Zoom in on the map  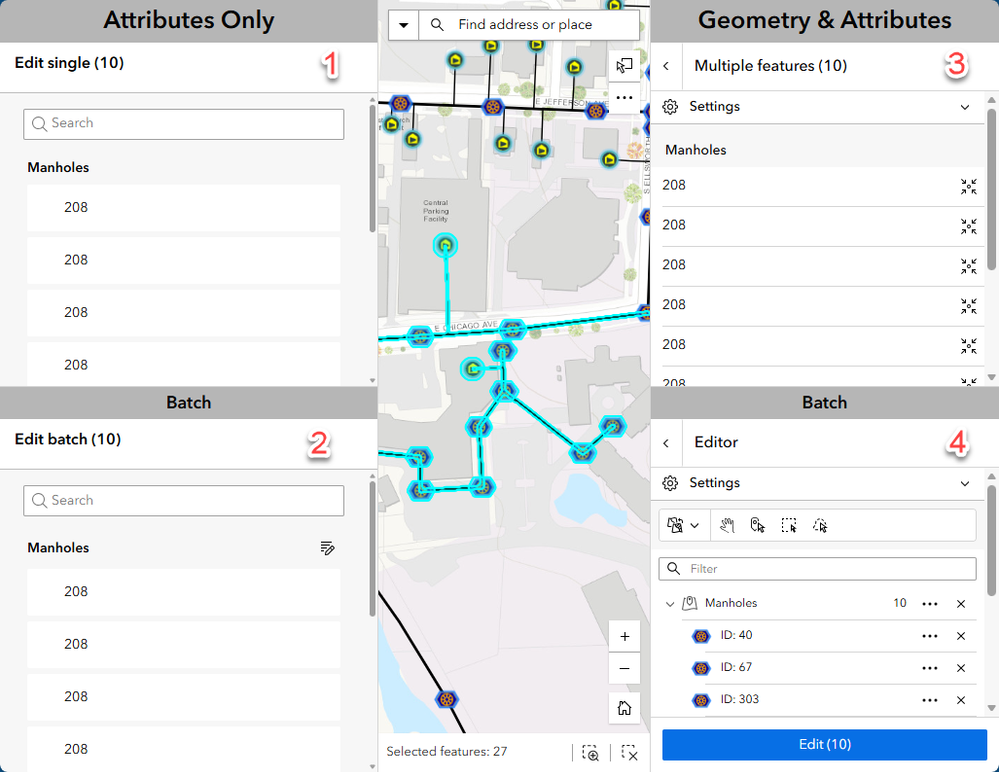624,636
